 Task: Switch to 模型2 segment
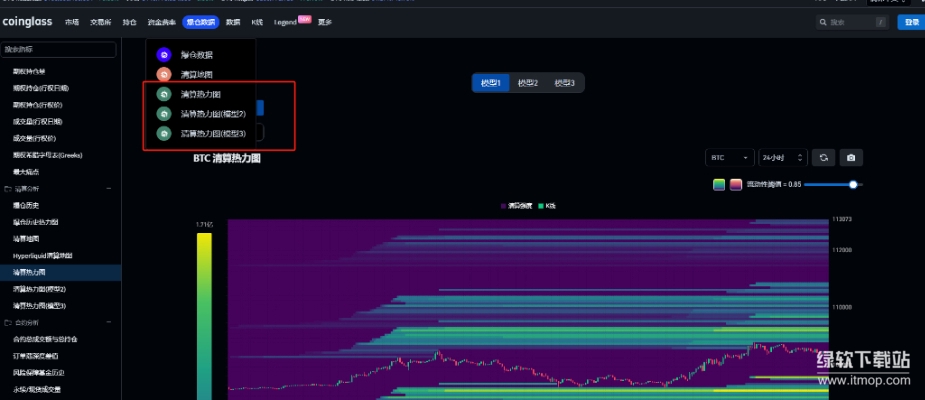528,83
